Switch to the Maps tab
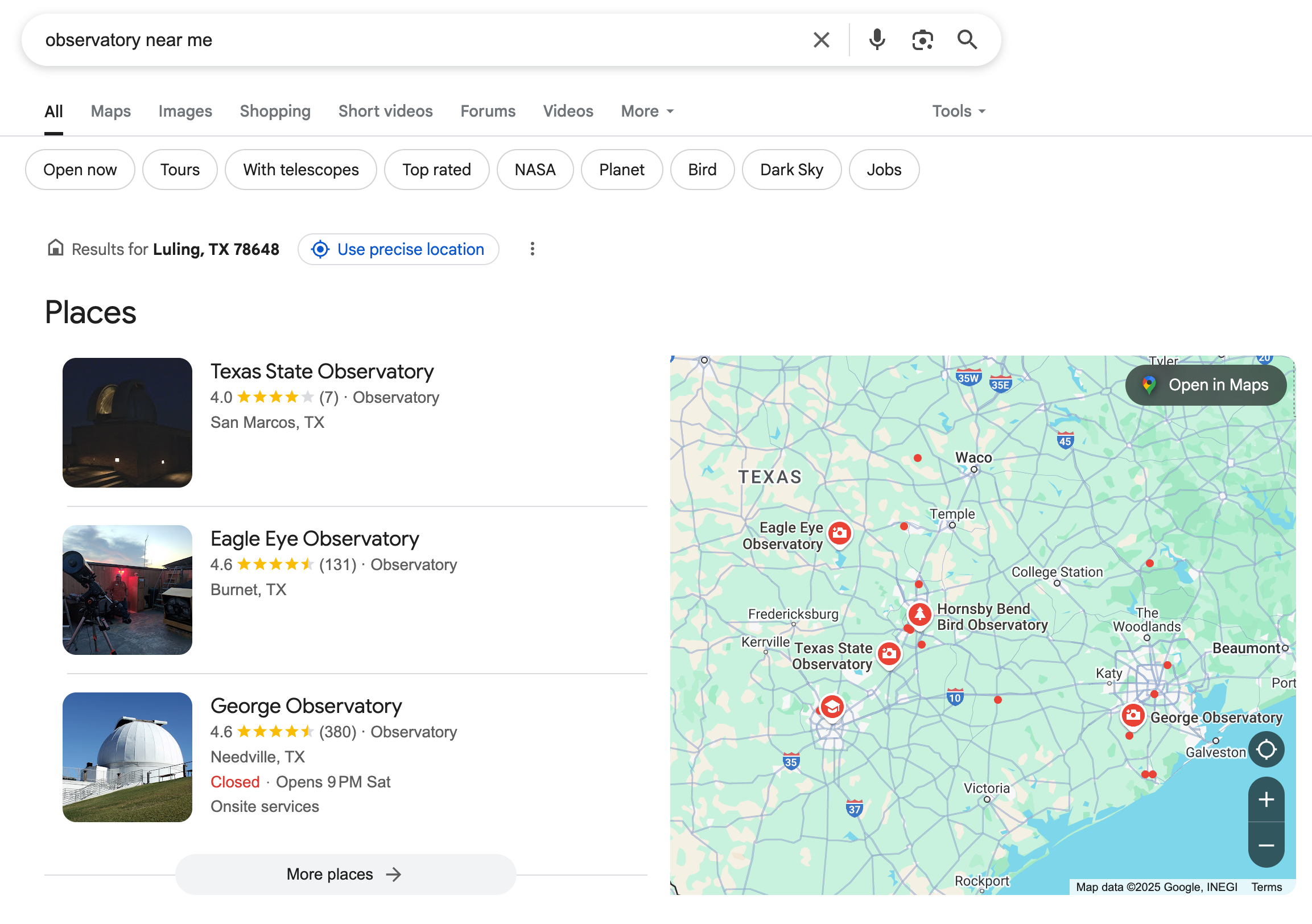The height and width of the screenshot is (924, 1312). 111,111
